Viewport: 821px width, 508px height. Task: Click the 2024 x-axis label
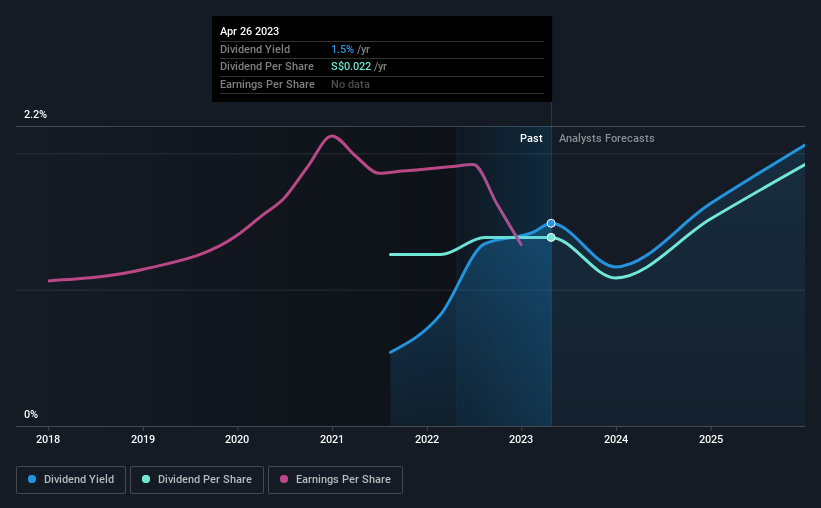pyautogui.click(x=616, y=439)
